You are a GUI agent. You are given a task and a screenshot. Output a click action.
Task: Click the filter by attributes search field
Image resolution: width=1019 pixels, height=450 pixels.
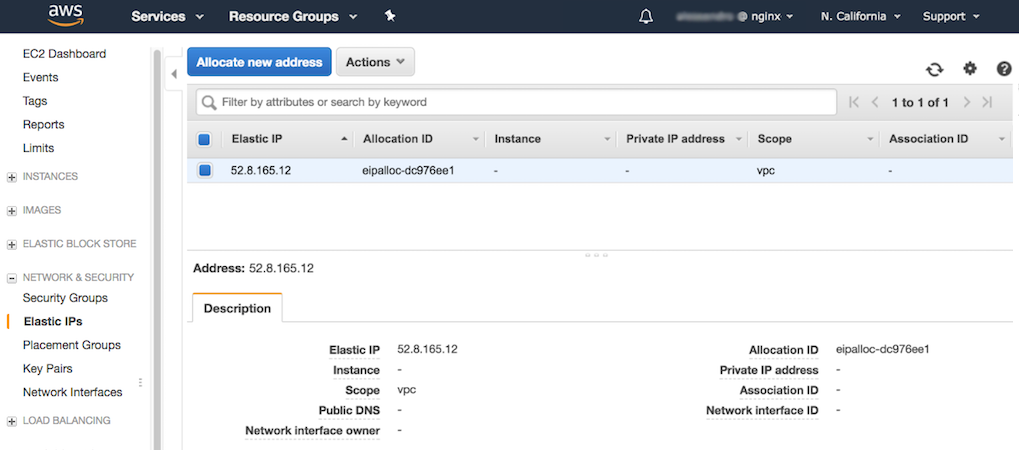520,102
